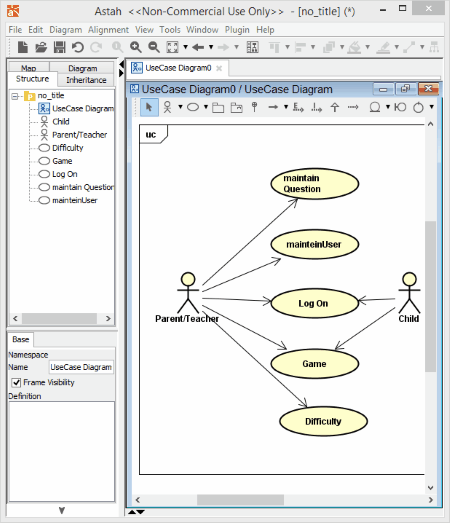Select the UseCase oval tool

tap(193, 107)
